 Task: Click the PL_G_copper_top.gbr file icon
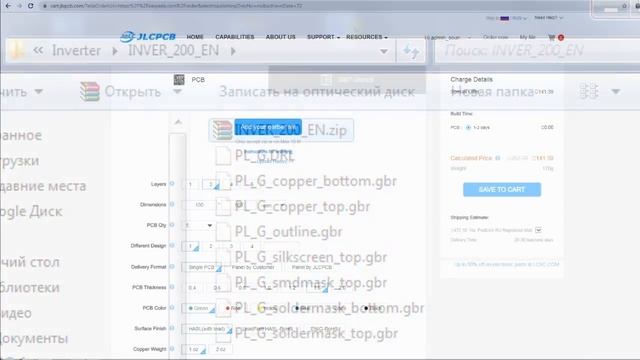point(223,207)
